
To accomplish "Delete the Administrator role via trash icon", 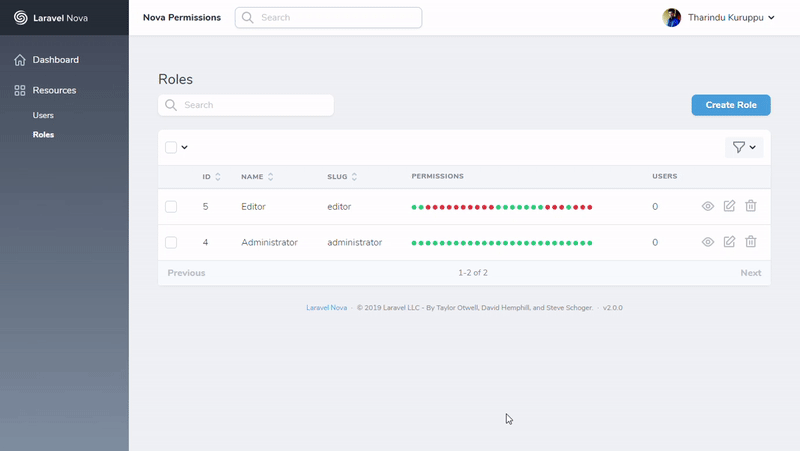I will tap(751, 242).
